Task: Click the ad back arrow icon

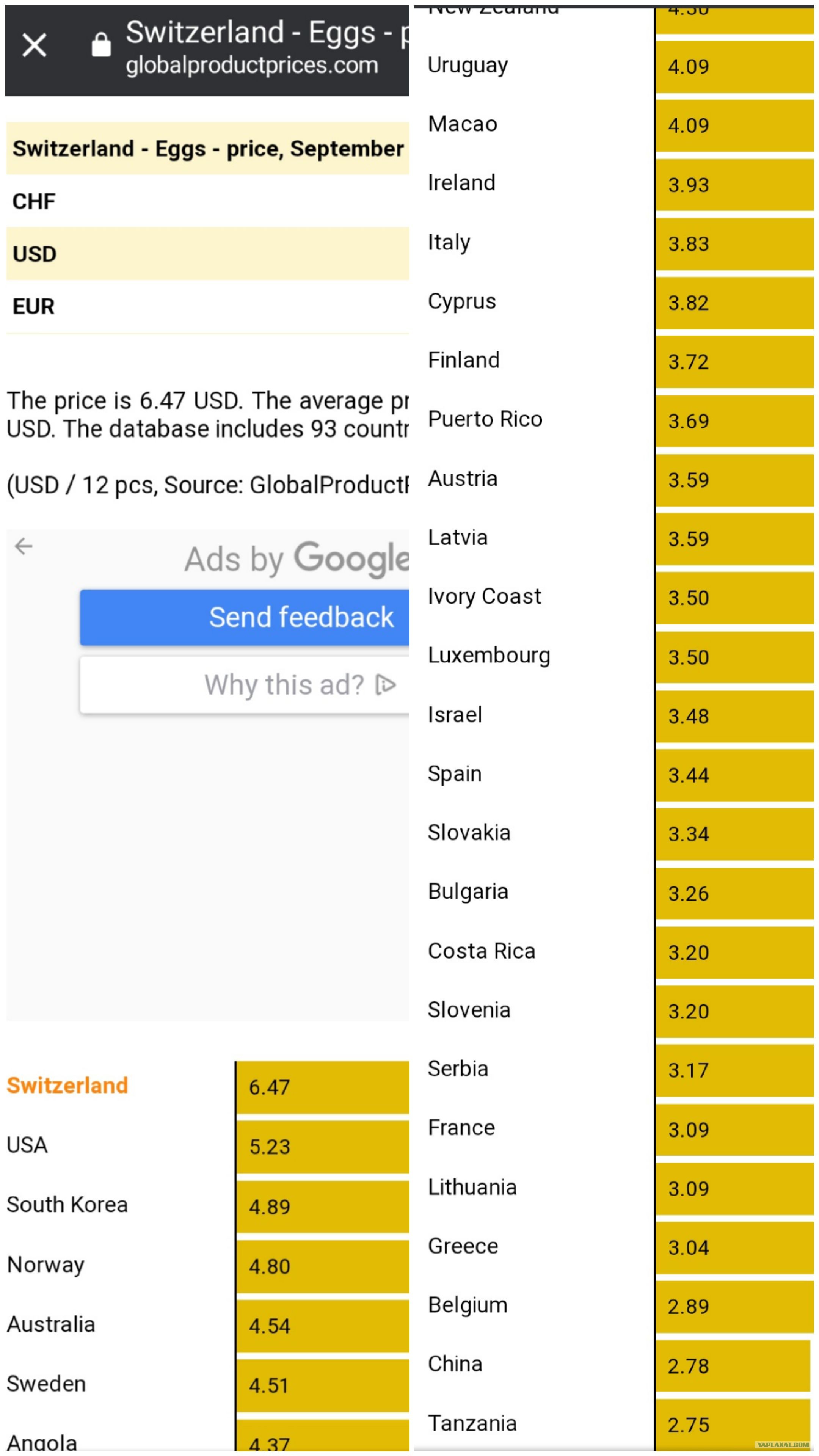Action: click(x=24, y=546)
